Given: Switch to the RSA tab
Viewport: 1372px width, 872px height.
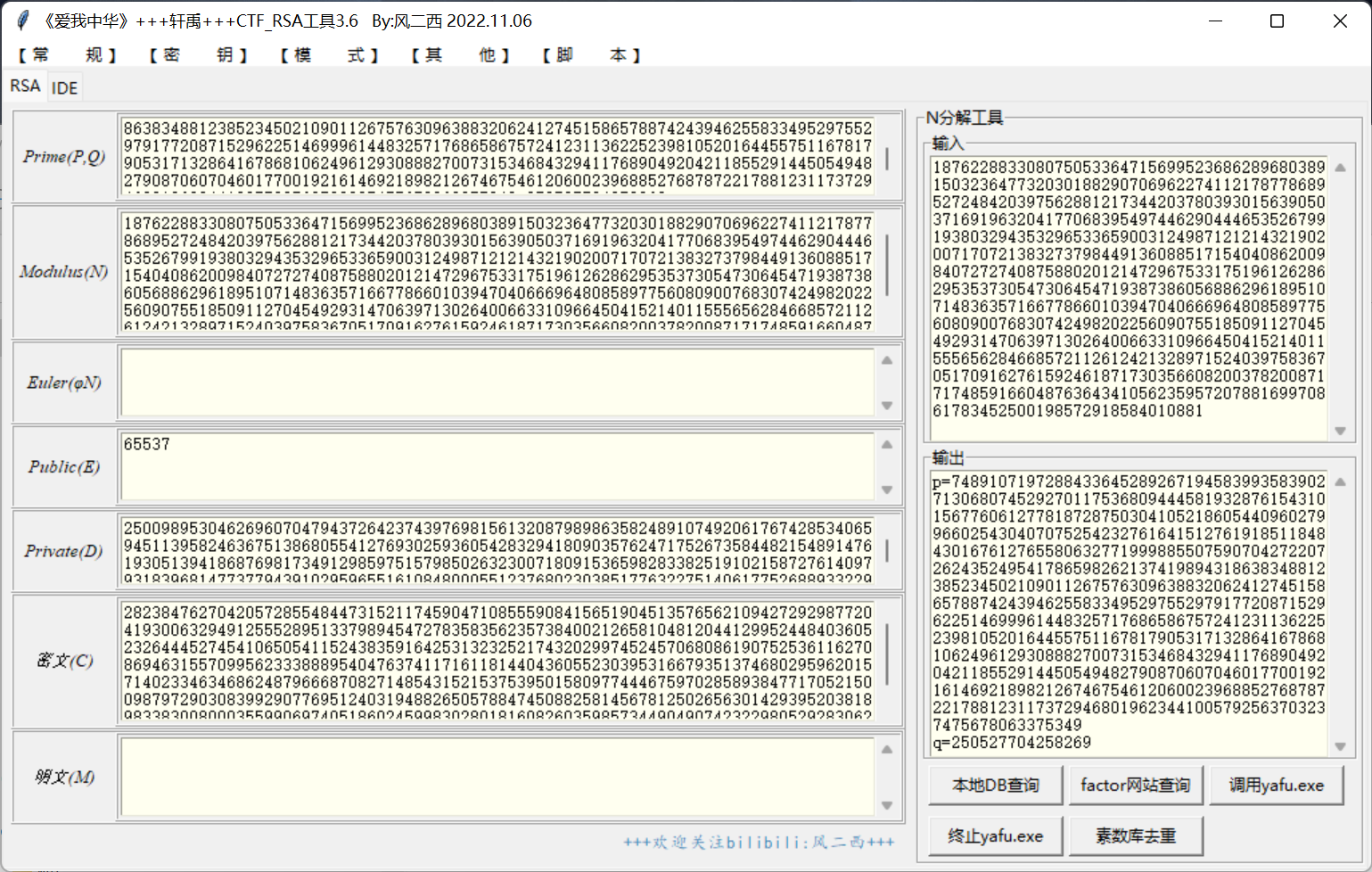Looking at the screenshot, I should pos(25,86).
